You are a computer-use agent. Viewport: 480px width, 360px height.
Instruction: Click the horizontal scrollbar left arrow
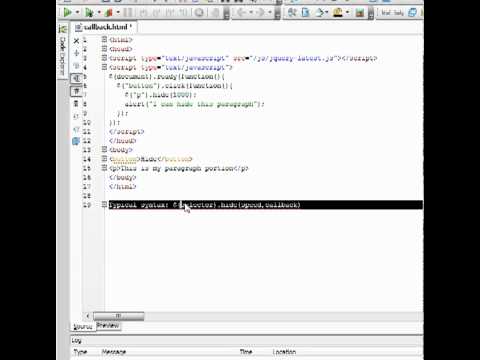[88, 316]
